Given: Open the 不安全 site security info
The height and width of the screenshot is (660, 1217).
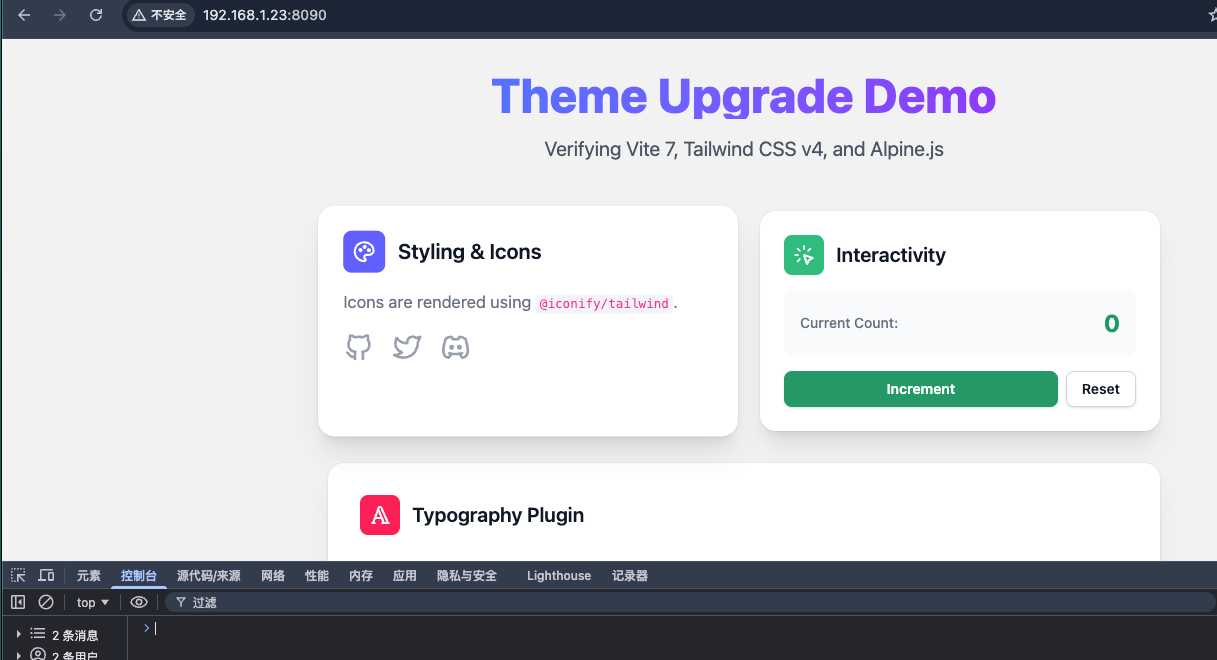Looking at the screenshot, I should 159,15.
